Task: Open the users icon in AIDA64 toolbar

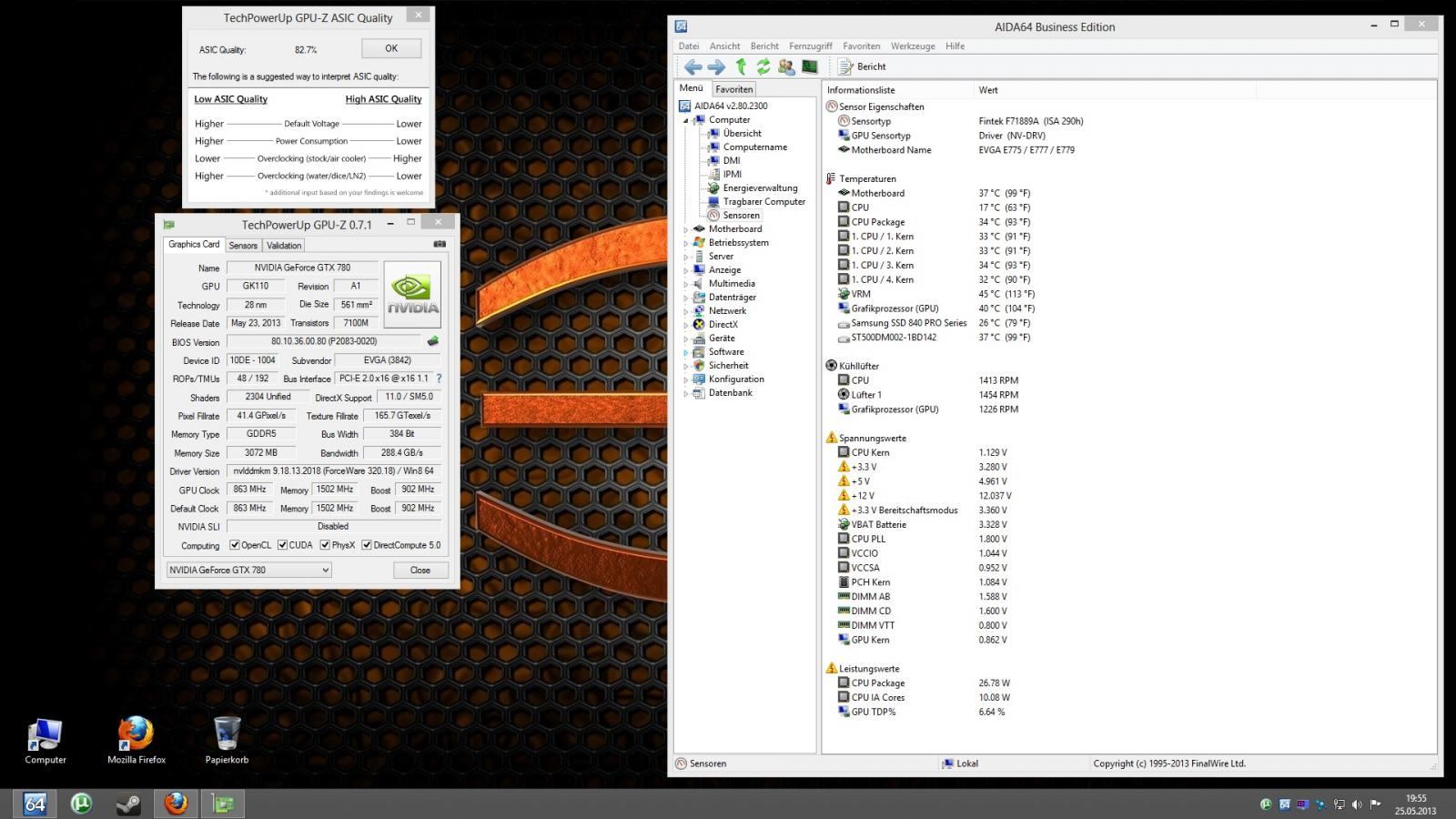Action: pos(786,66)
